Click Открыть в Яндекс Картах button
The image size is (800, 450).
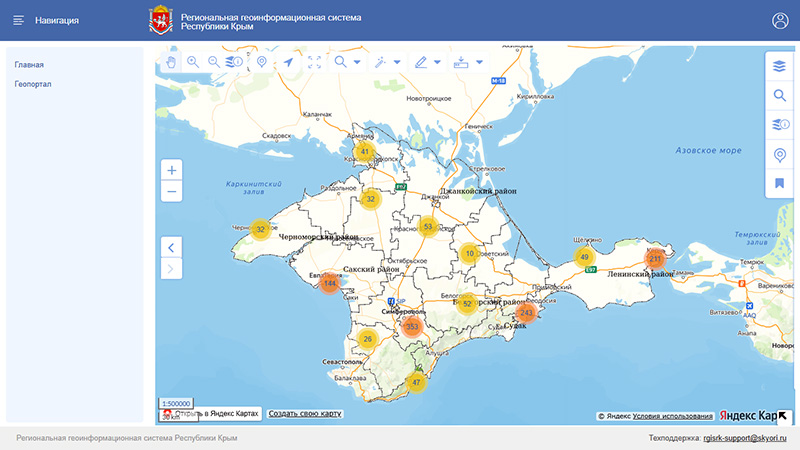[x=211, y=413]
